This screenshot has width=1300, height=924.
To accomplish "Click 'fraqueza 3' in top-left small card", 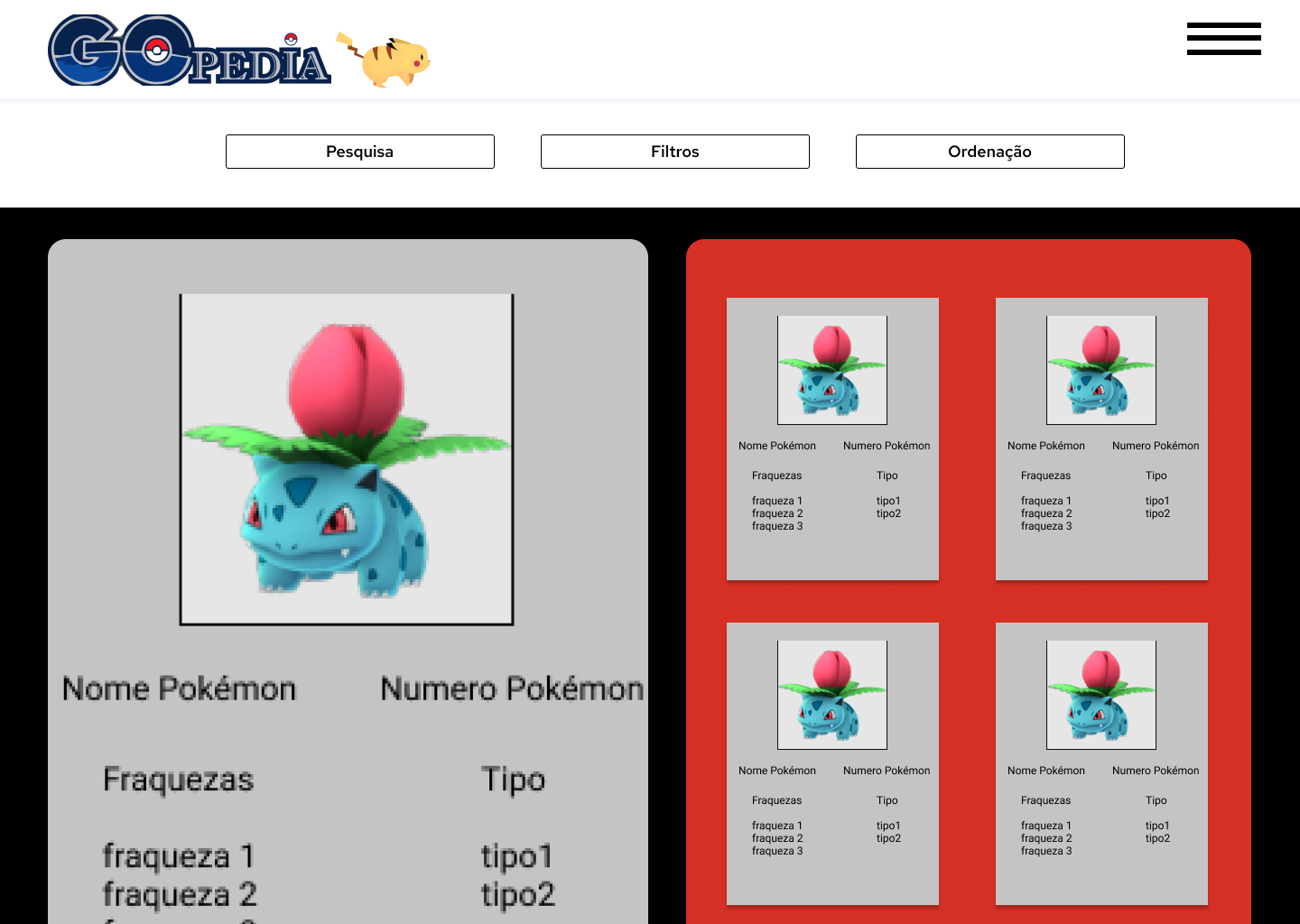I will [777, 526].
